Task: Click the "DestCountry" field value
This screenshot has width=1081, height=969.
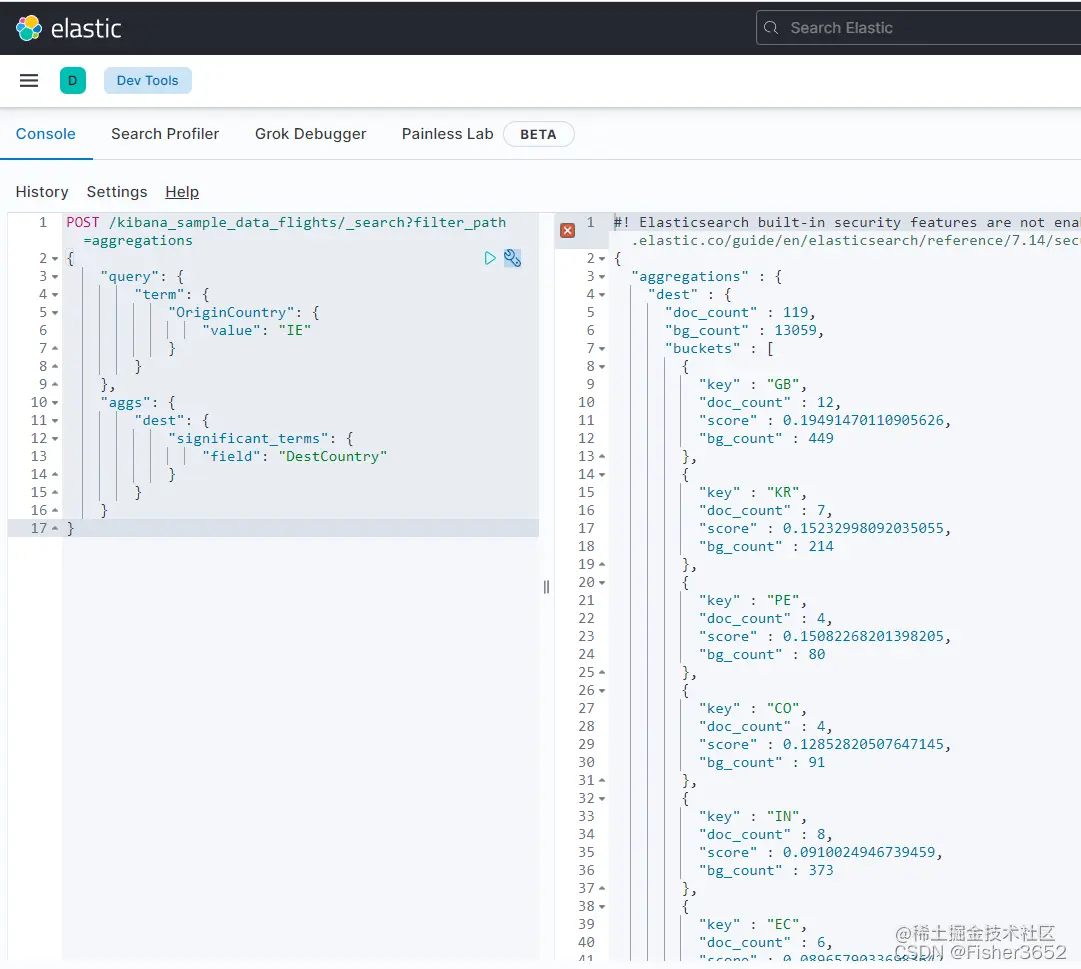Action: tap(333, 456)
